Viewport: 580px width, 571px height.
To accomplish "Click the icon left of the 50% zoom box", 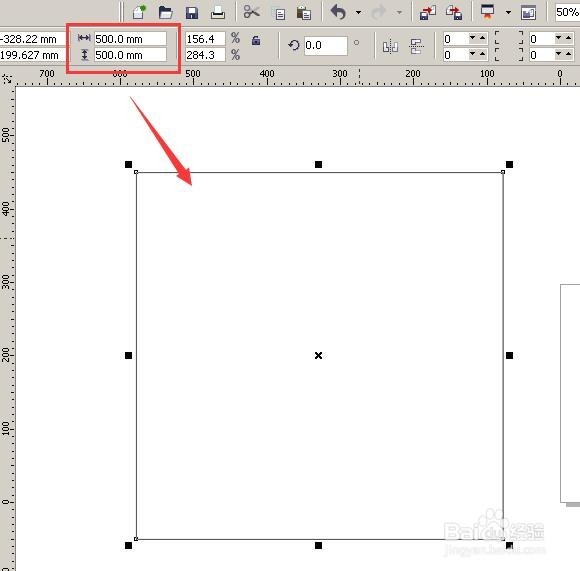I will point(528,13).
